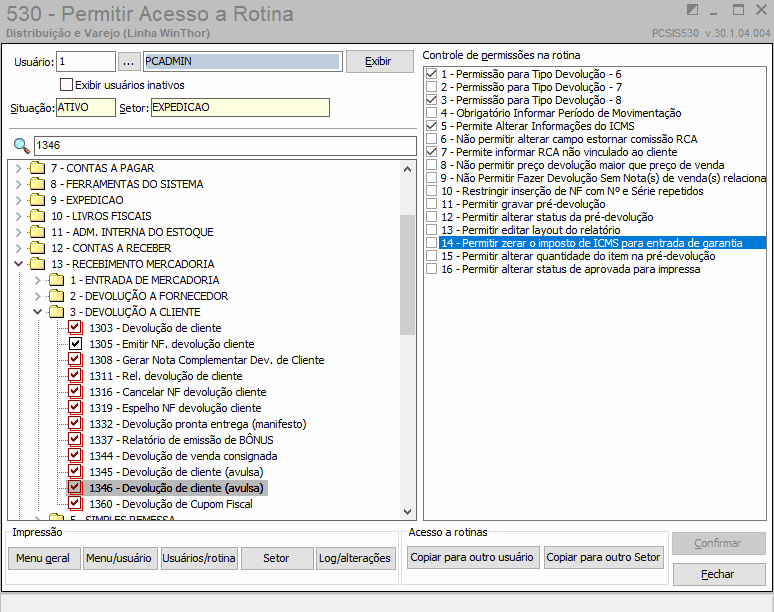Click folder icon of 1 - ENTRADA DE MERCADORIA
Image resolution: width=774 pixels, height=612 pixels.
tap(56, 280)
